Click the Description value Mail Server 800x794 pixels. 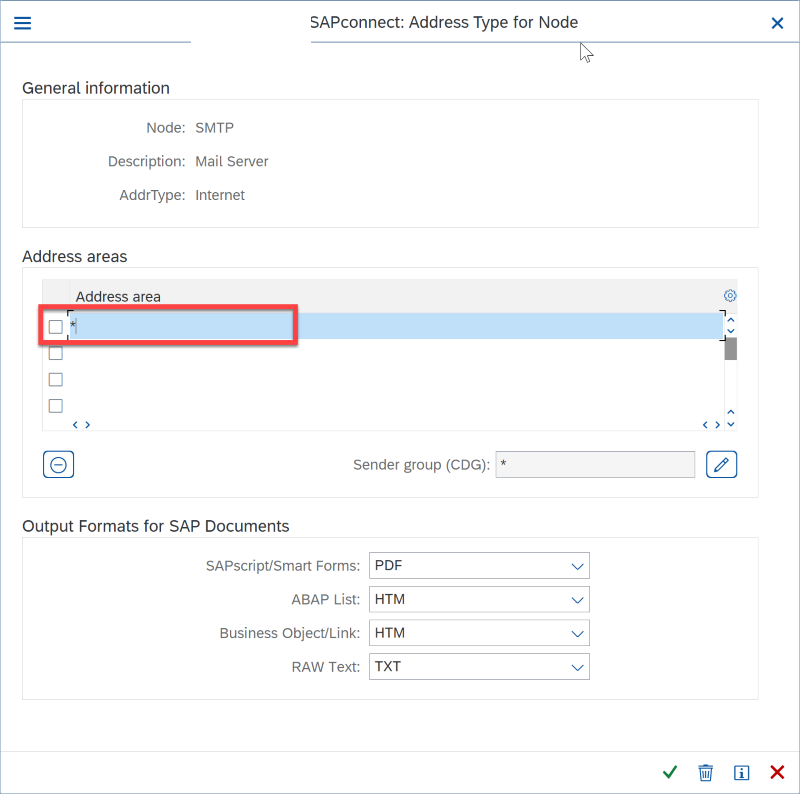click(x=232, y=161)
